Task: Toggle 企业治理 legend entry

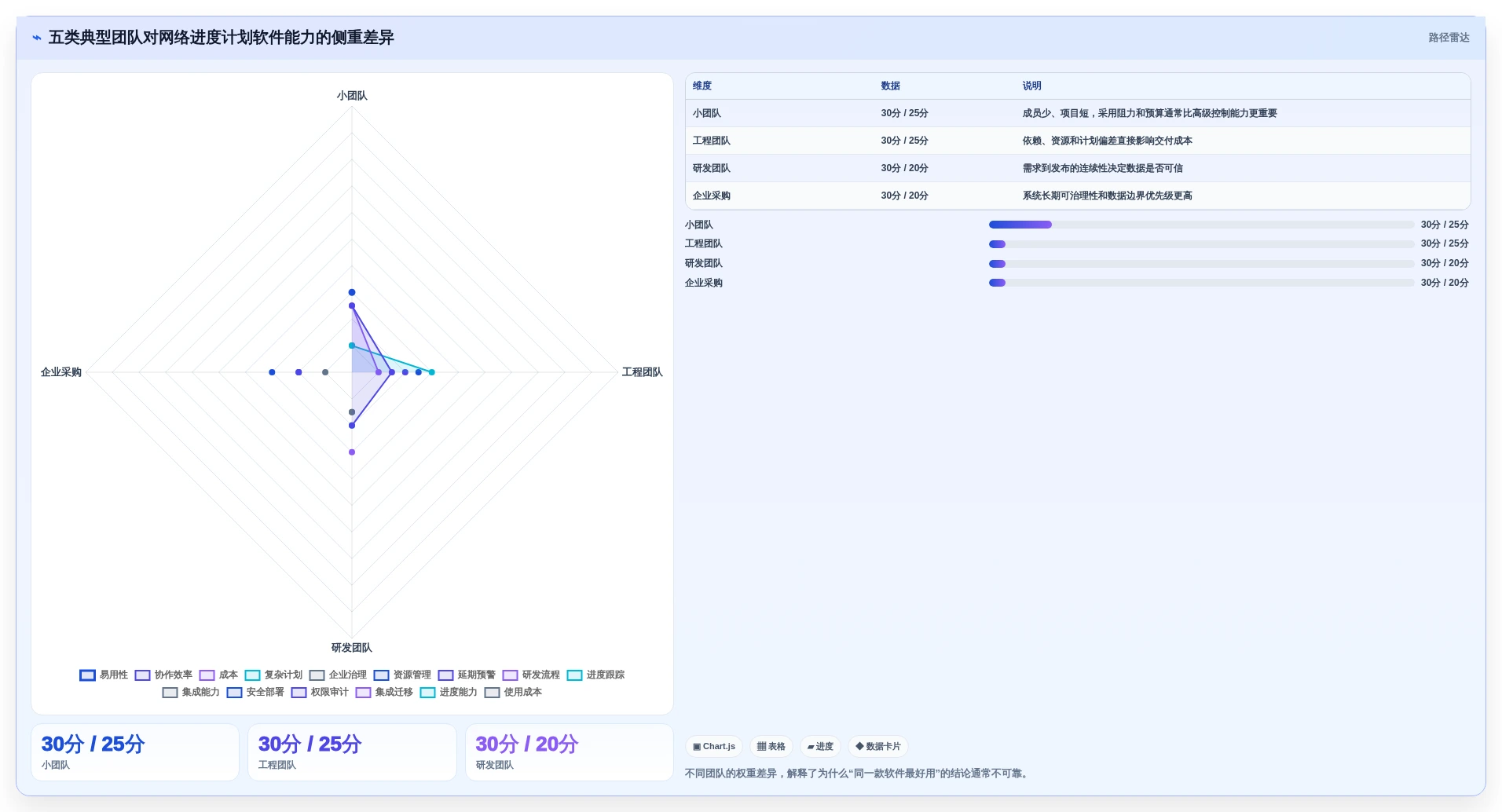Action: click(x=338, y=675)
